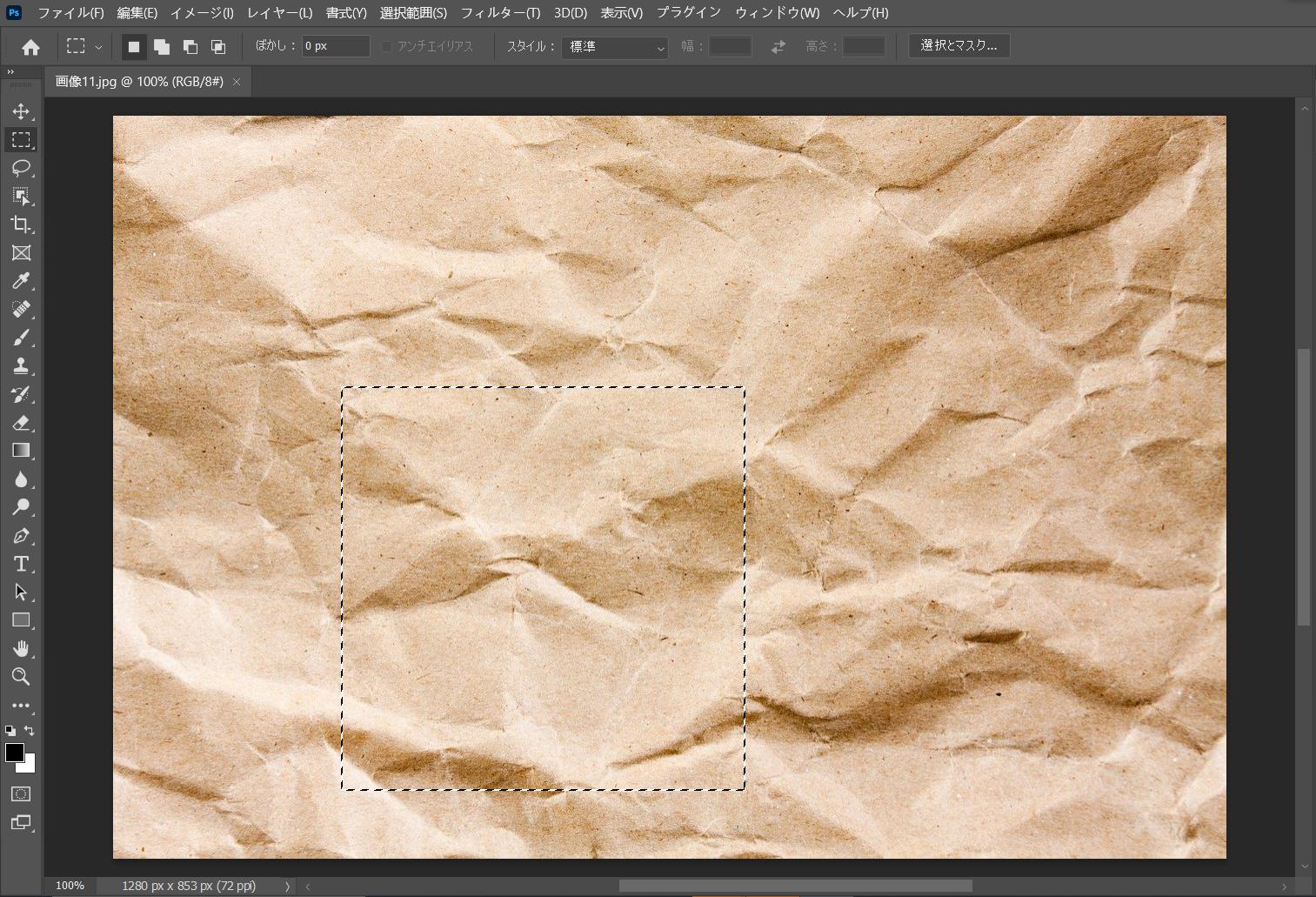Select the Zoom tool
This screenshot has height=897, width=1316.
pyautogui.click(x=21, y=677)
